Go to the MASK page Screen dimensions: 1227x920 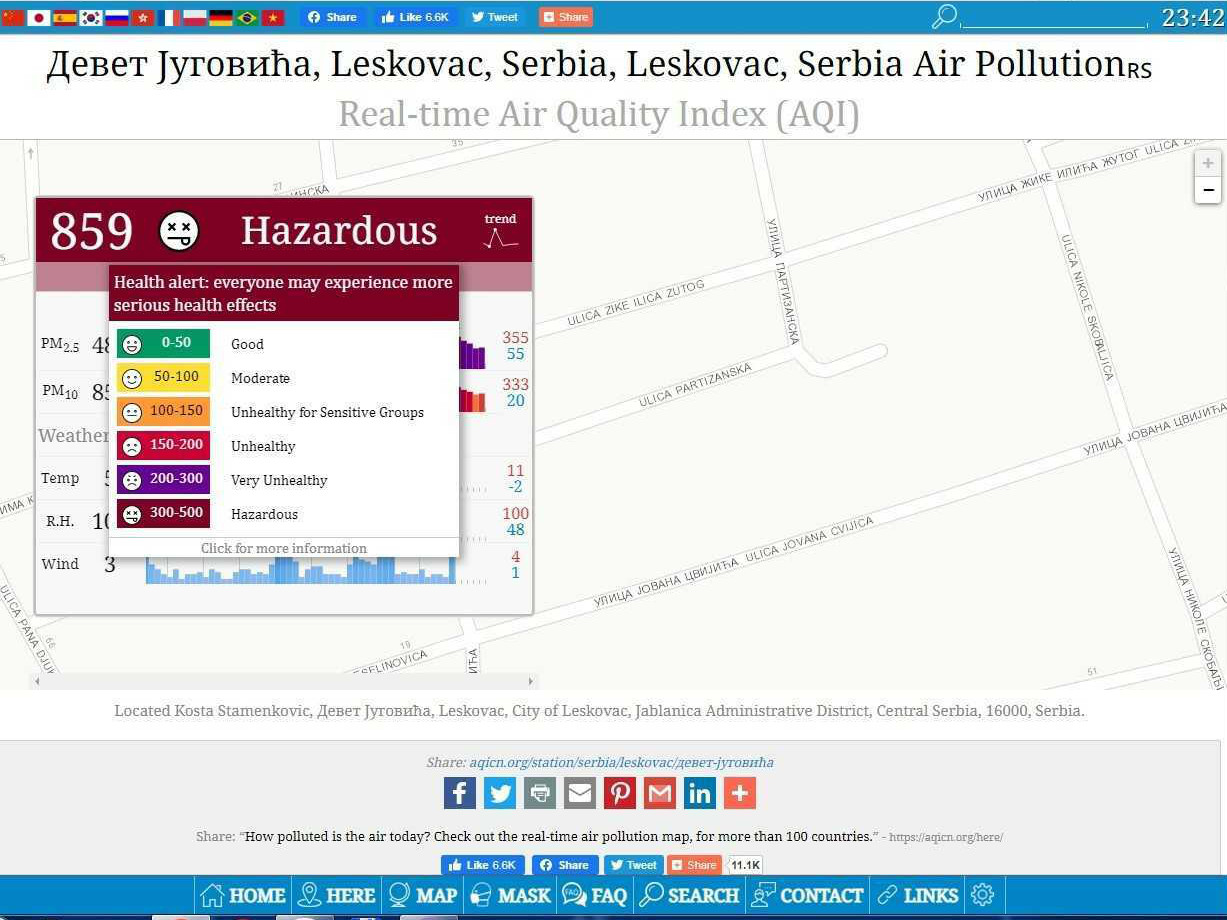click(x=511, y=895)
